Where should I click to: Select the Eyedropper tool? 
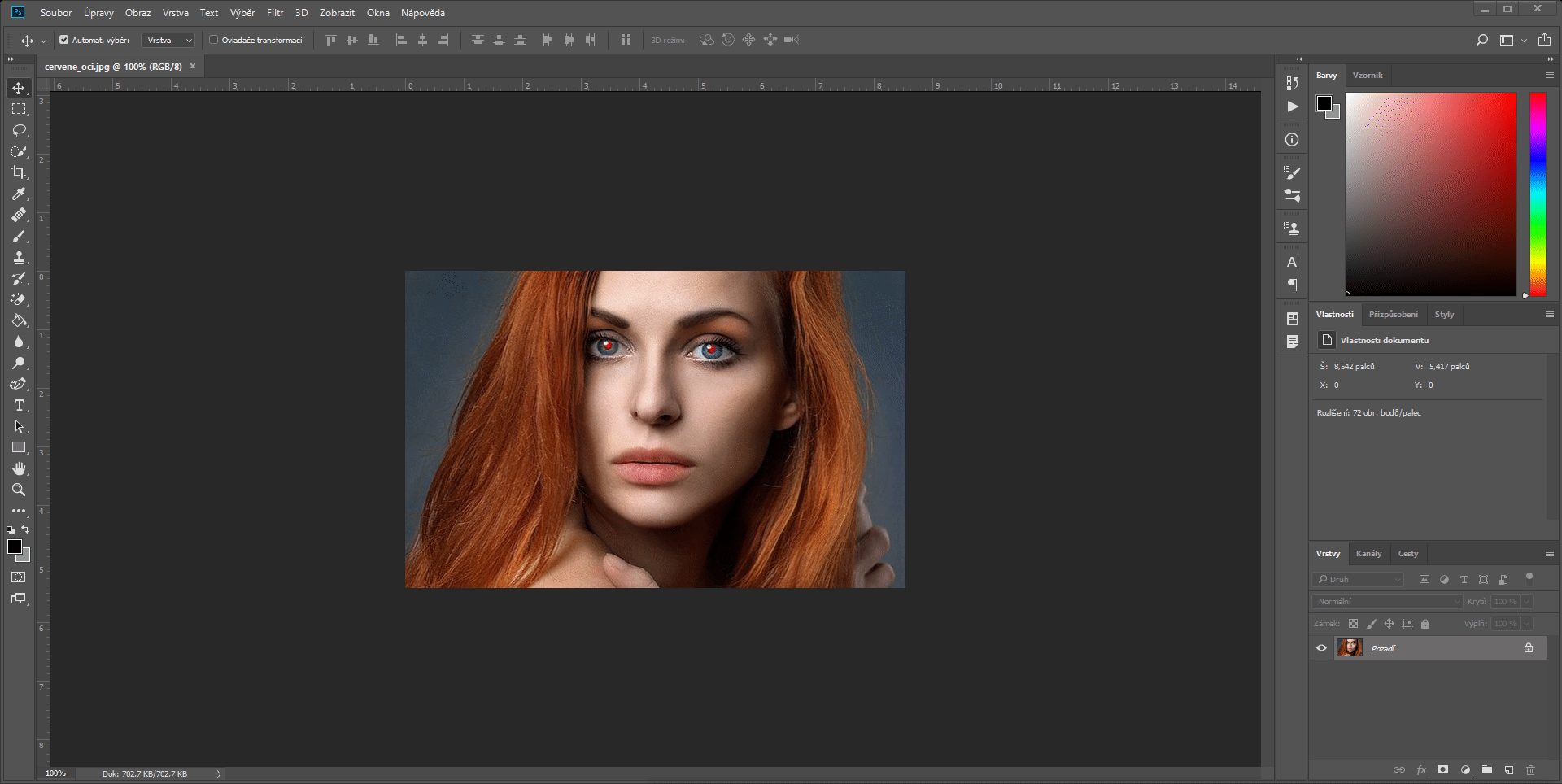click(19, 194)
